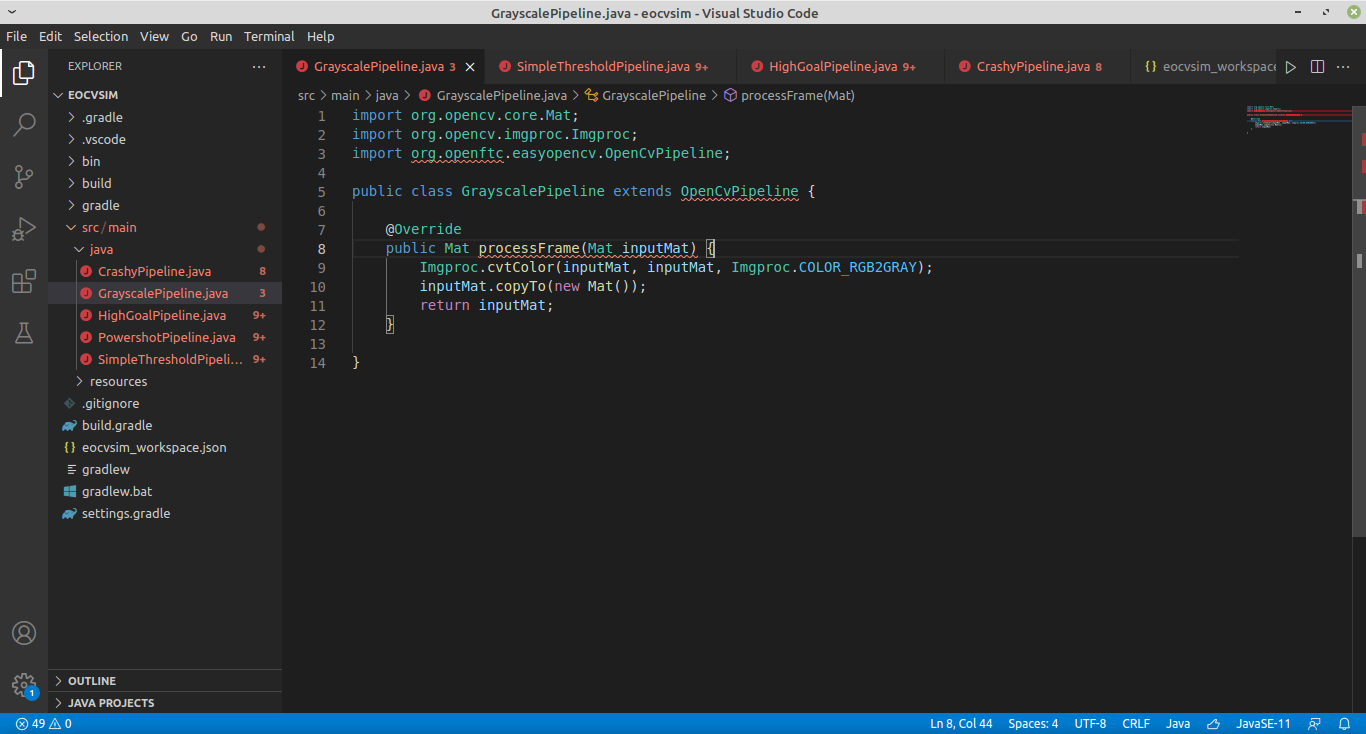Open the Run menu
This screenshot has height=734, width=1366.
[x=221, y=36]
